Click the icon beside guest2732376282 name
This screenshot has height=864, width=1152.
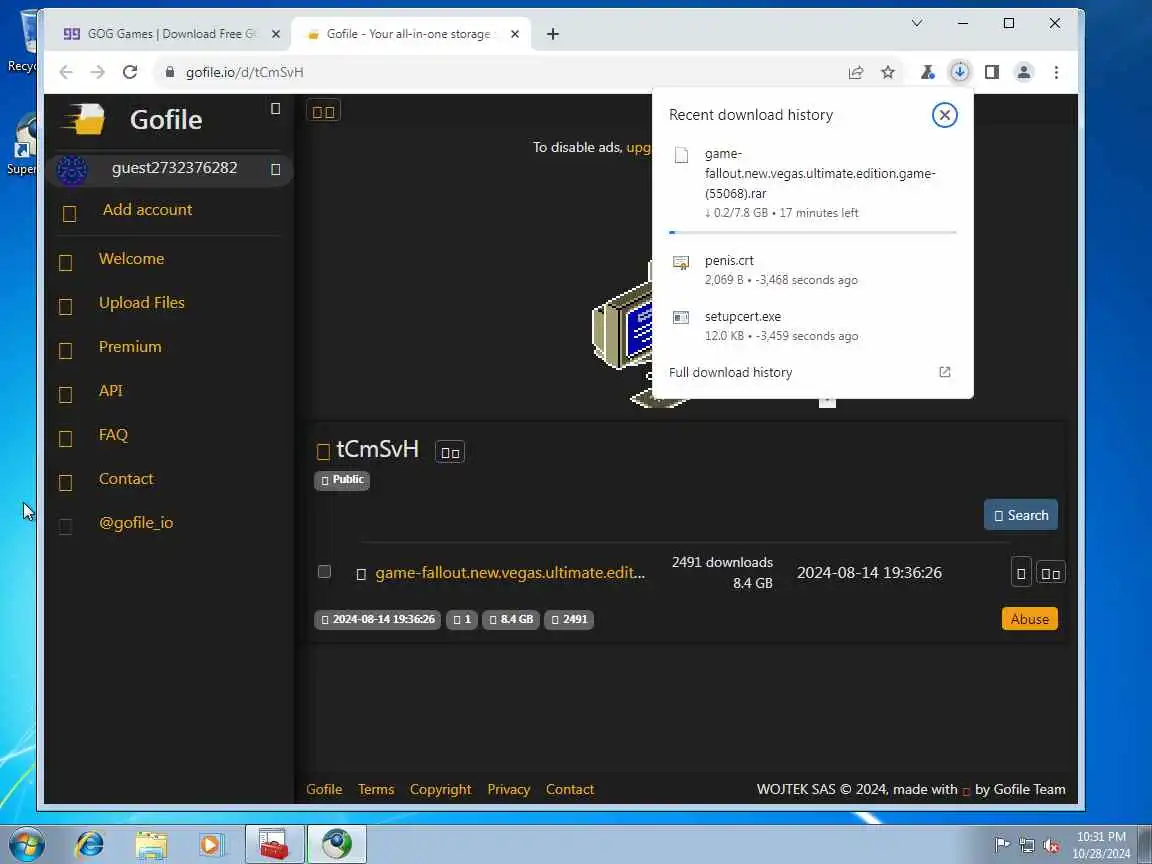[276, 170]
